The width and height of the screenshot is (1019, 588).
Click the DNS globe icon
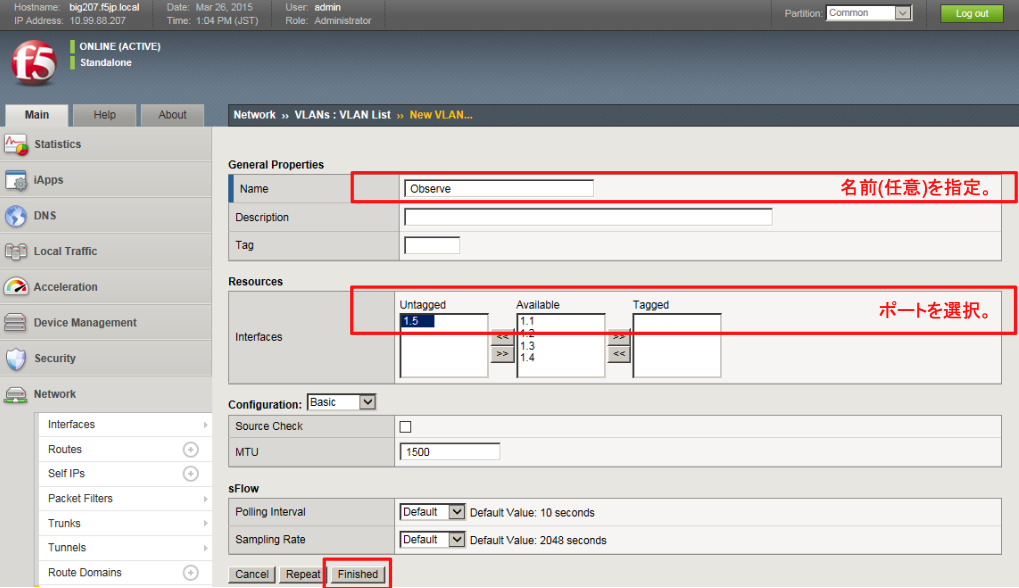click(16, 216)
